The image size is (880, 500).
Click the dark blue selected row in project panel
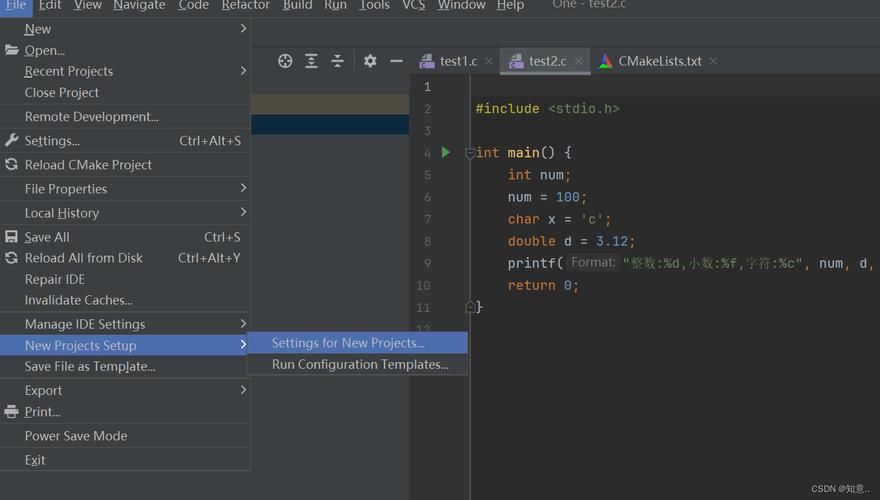pos(330,125)
